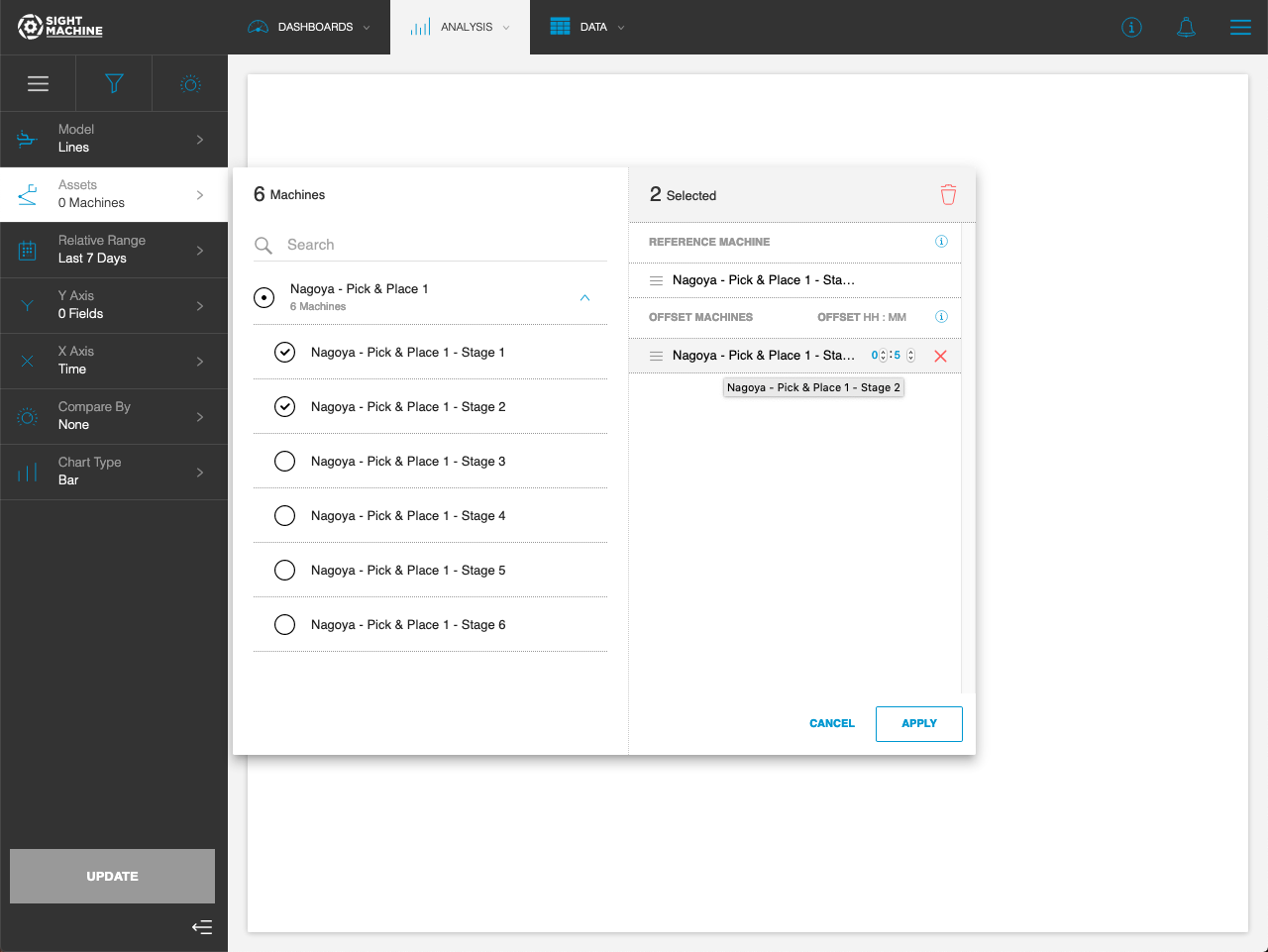Grab the offset machine drag handle
The width and height of the screenshot is (1268, 952).
[656, 356]
